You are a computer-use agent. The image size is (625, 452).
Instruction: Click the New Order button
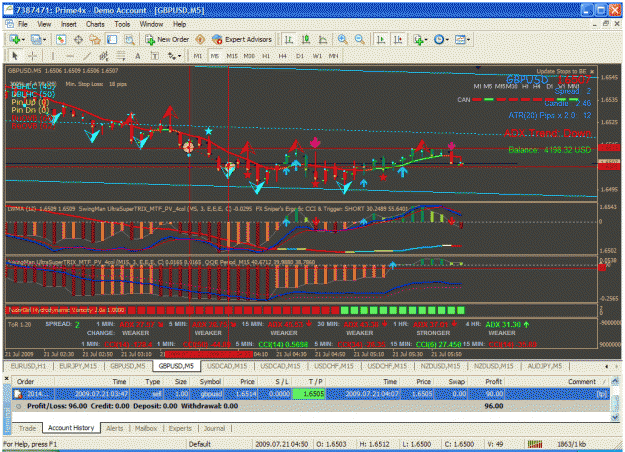tap(167, 39)
